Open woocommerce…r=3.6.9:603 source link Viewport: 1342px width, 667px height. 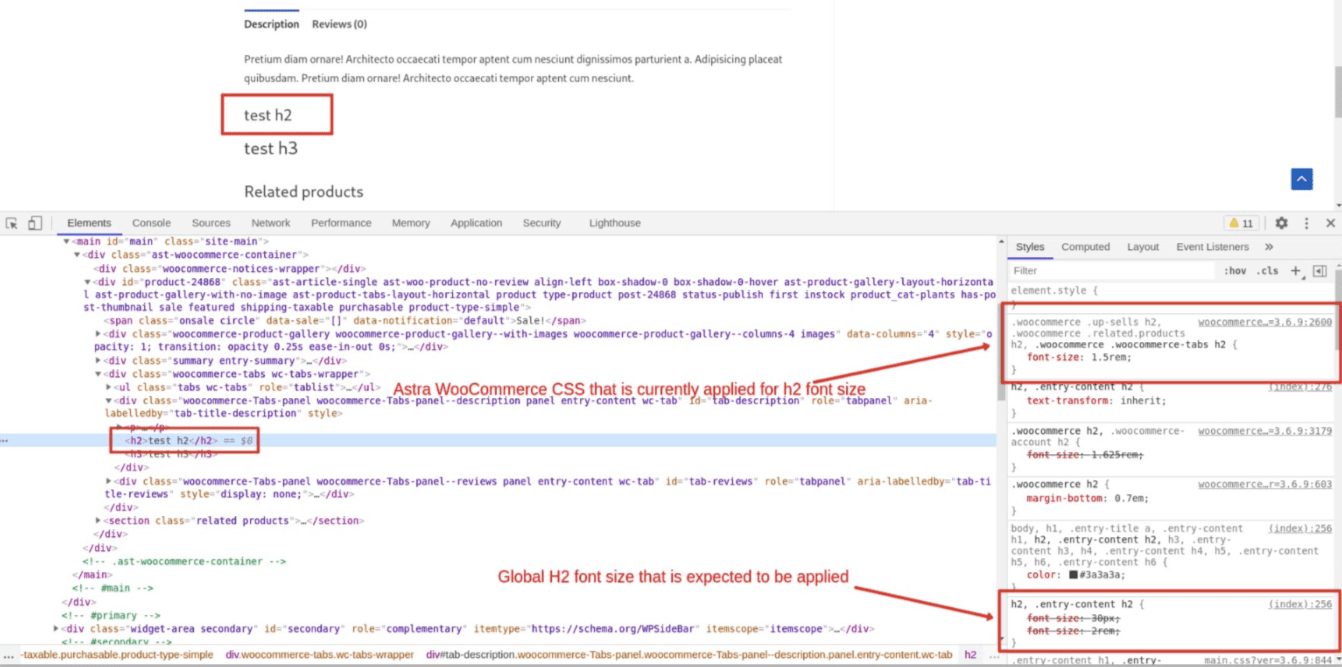[1265, 484]
